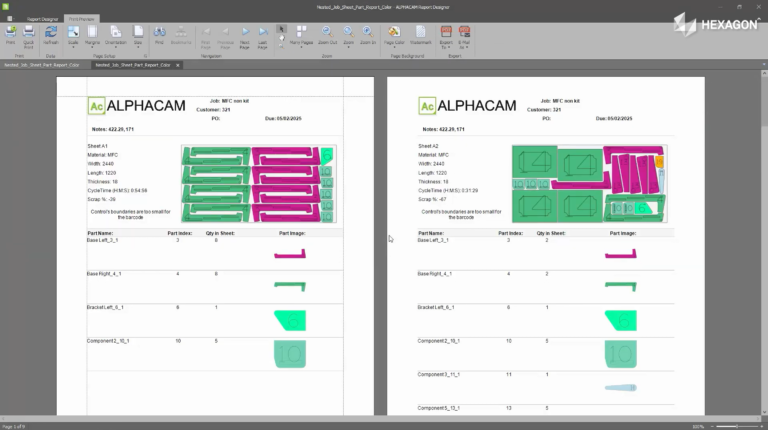Click the Component3_11_1 part image on page two
This screenshot has width=768, height=430.
pyautogui.click(x=621, y=387)
